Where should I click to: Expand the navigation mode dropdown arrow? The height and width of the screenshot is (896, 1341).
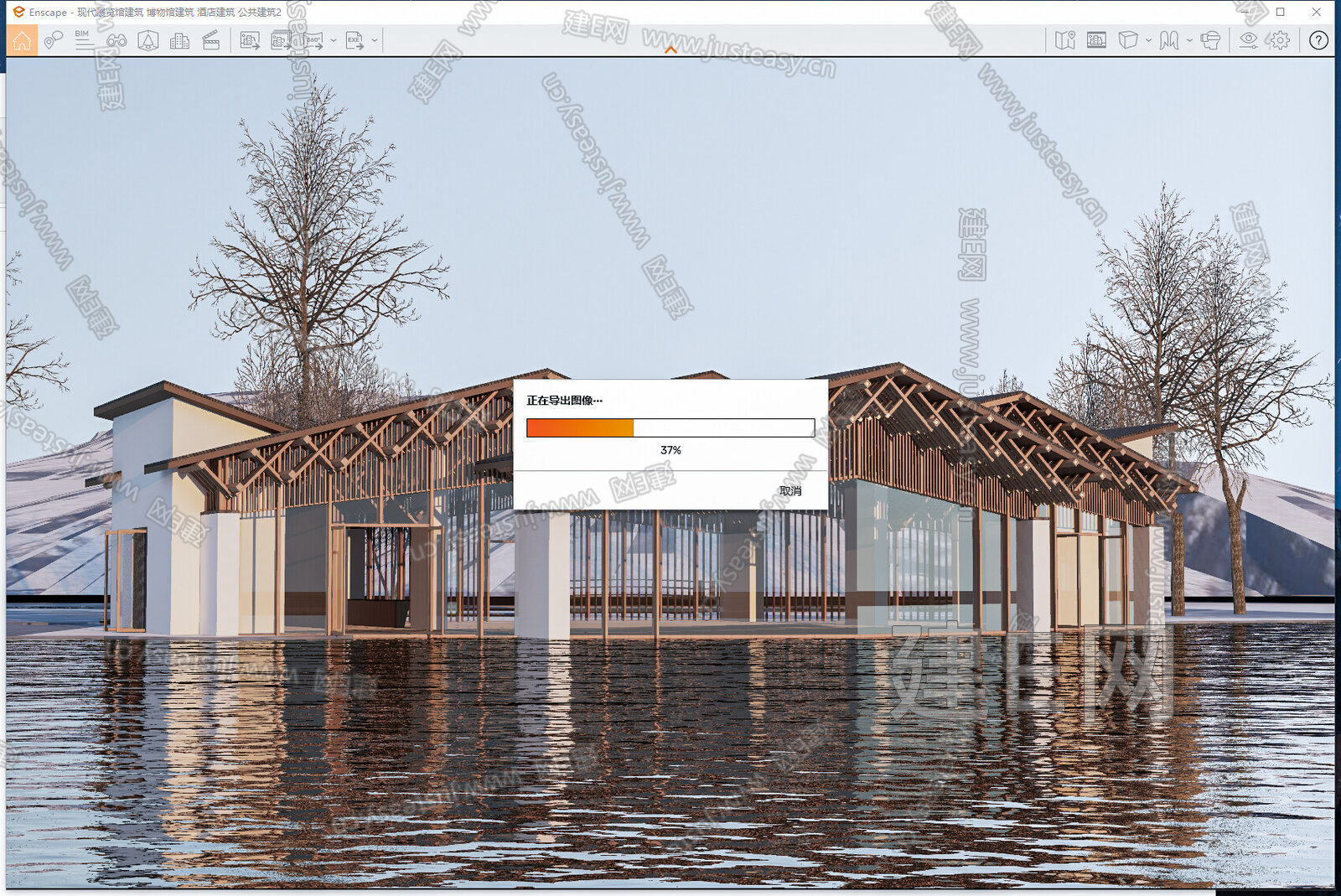[1189, 40]
